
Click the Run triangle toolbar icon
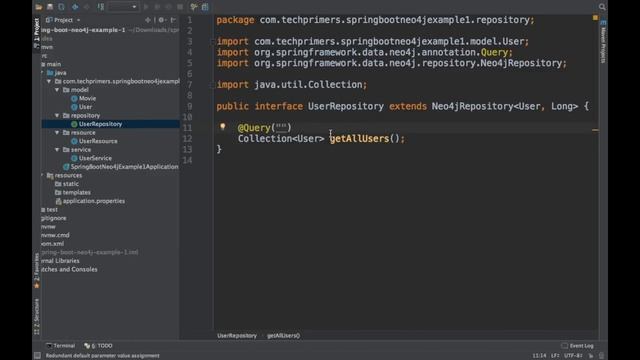point(146,7)
